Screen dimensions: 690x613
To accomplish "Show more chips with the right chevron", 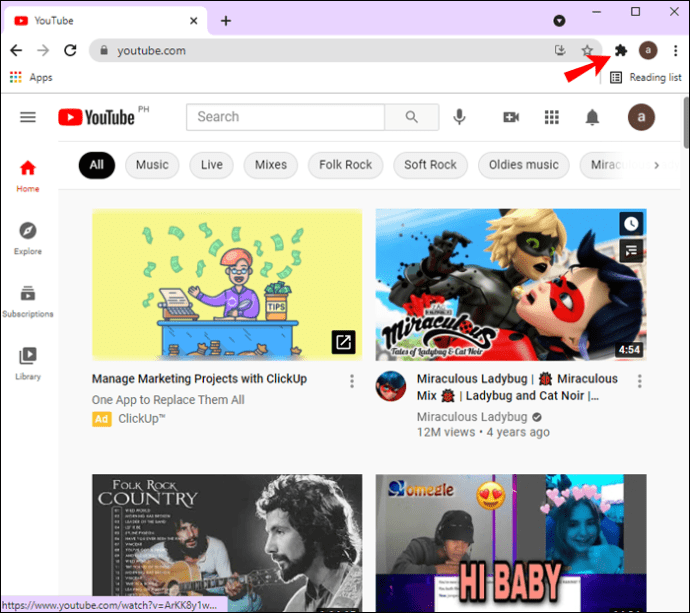I will coord(657,165).
